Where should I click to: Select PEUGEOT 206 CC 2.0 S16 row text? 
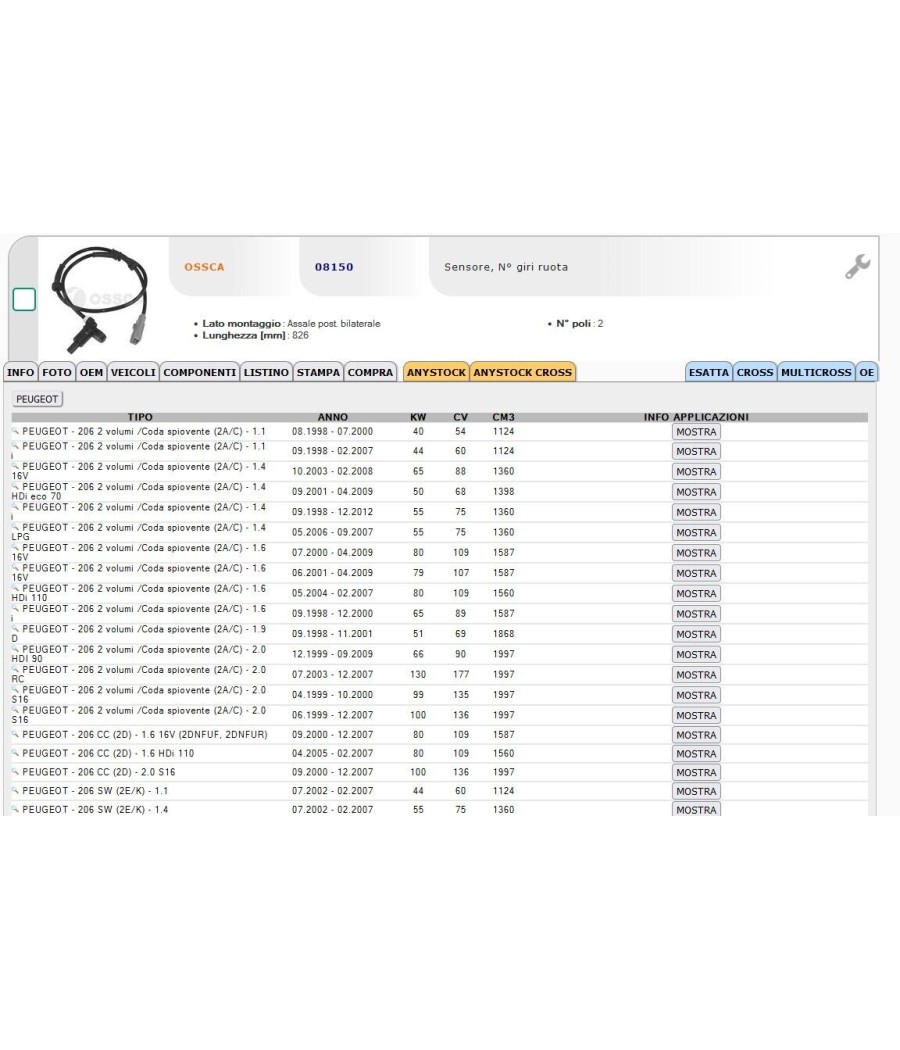tap(98, 772)
